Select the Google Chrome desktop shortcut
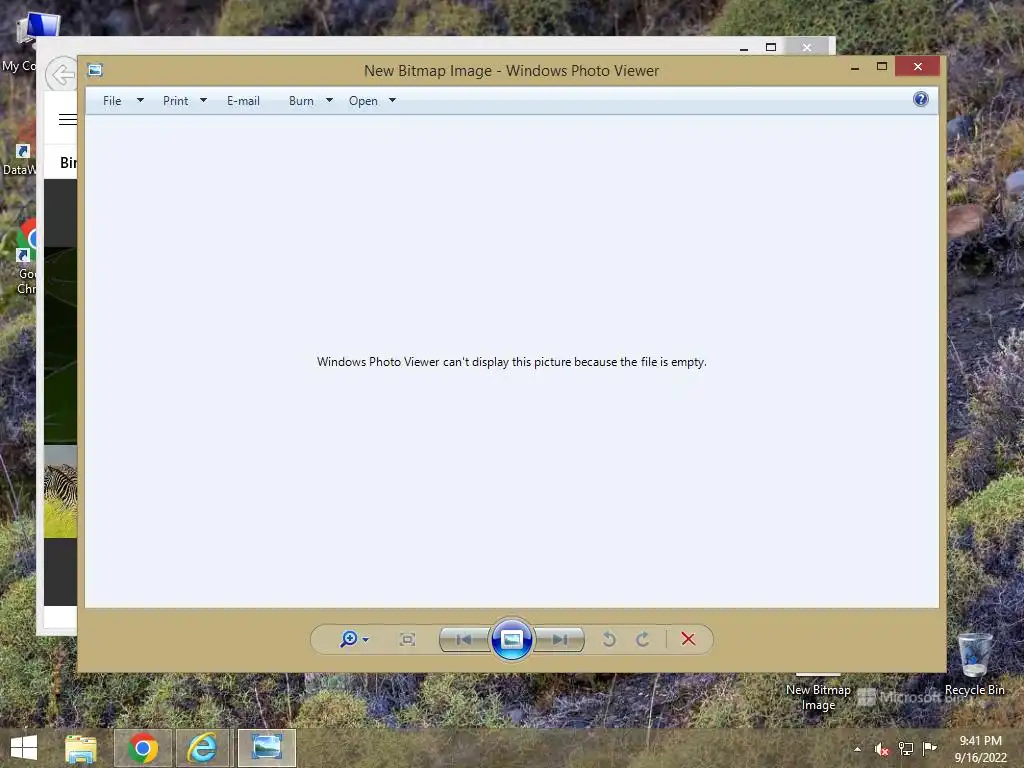 pyautogui.click(x=24, y=258)
